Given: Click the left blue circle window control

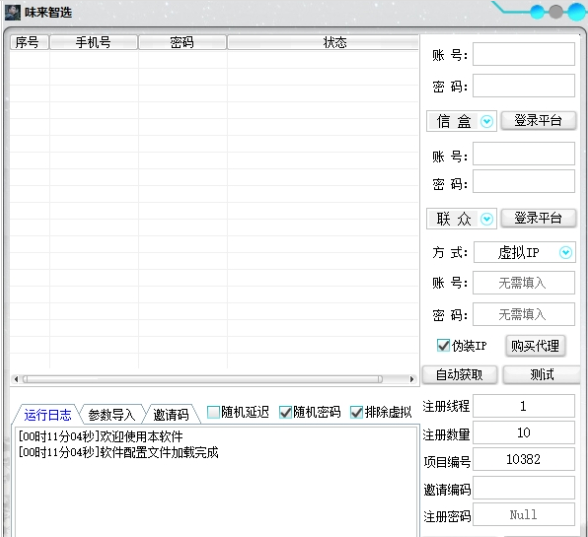Looking at the screenshot, I should point(537,12).
